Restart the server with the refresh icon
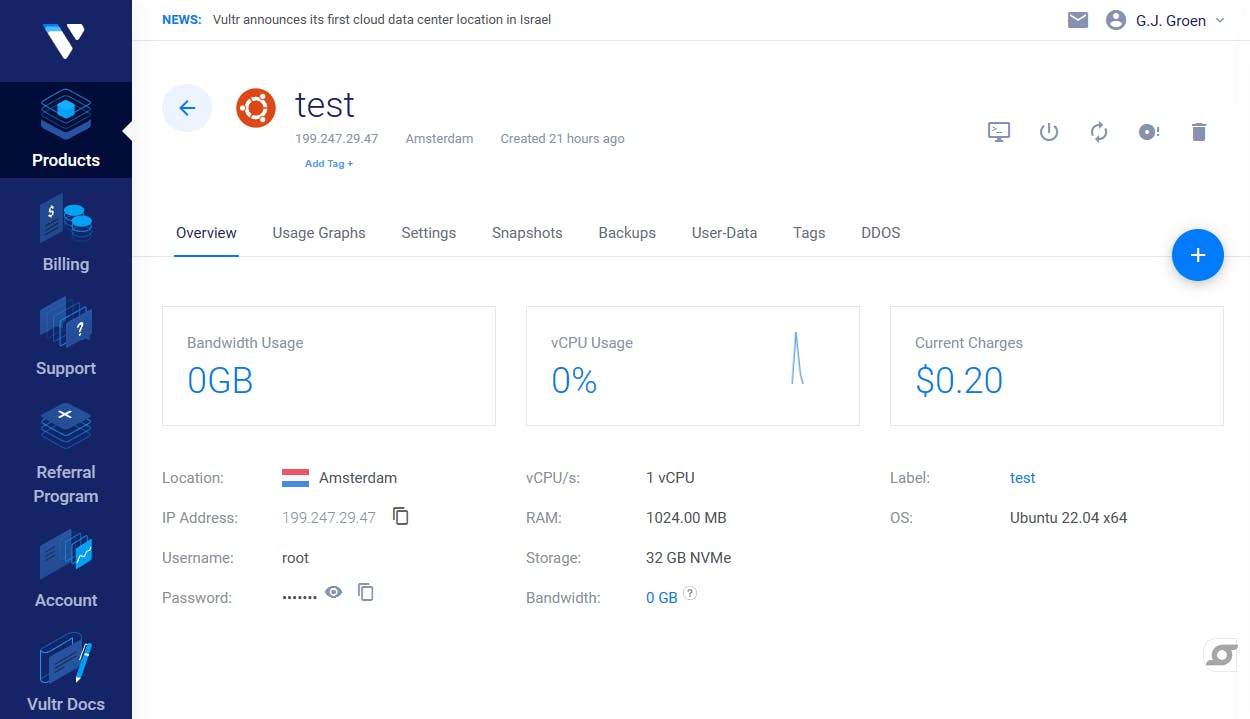The width and height of the screenshot is (1250, 719). click(1099, 132)
